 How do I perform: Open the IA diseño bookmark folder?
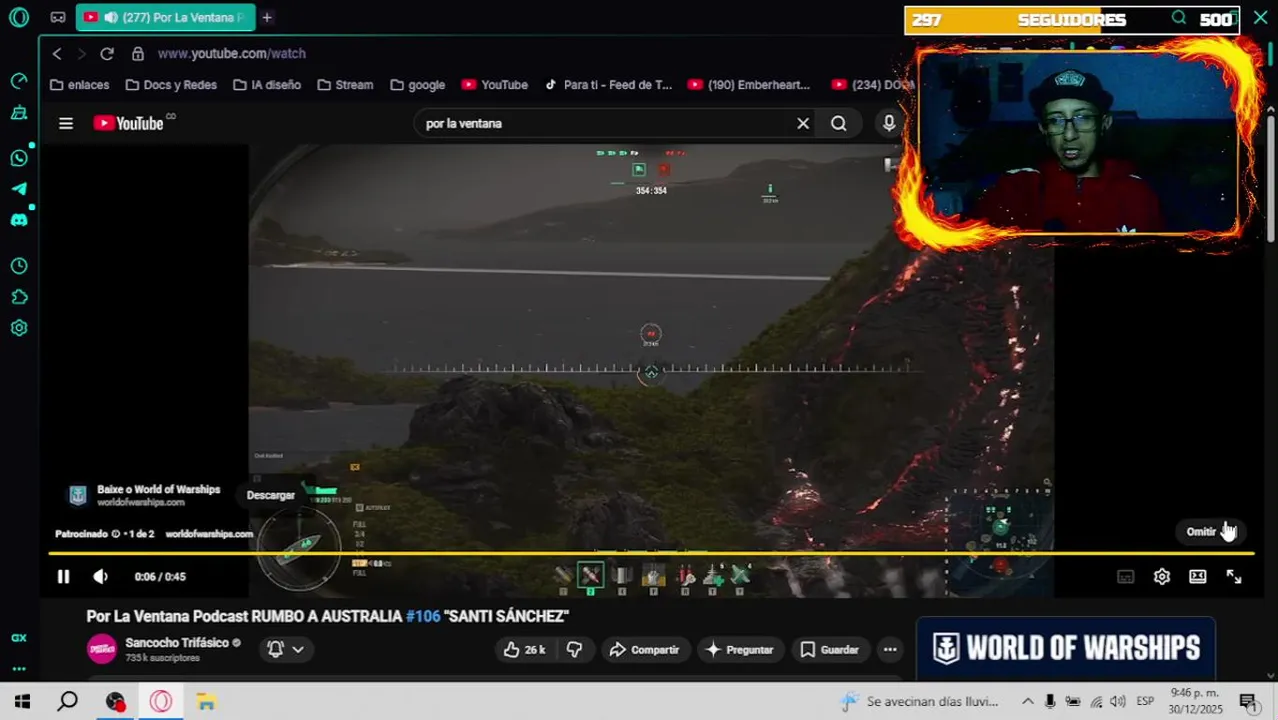coord(267,85)
